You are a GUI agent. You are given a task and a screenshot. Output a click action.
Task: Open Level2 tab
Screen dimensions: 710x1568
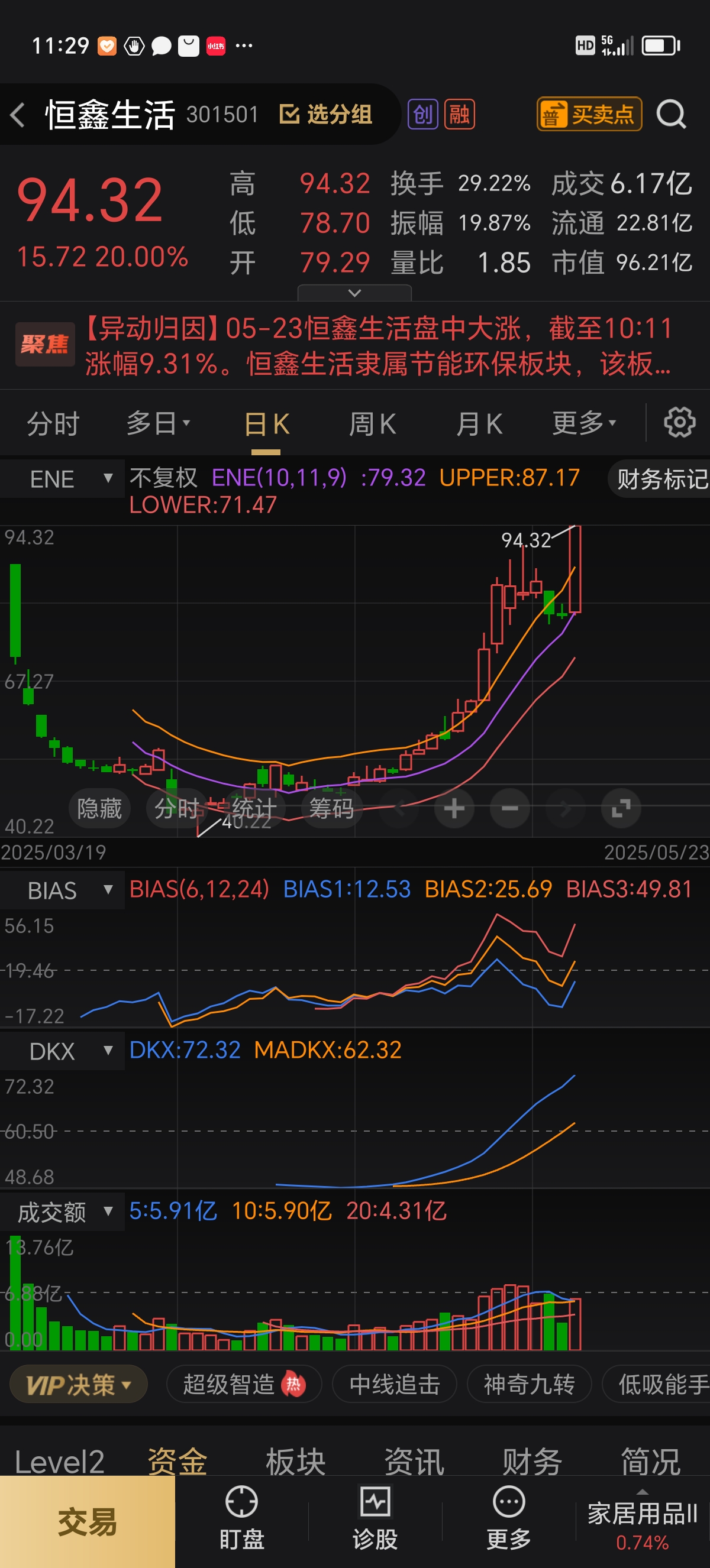click(59, 1461)
